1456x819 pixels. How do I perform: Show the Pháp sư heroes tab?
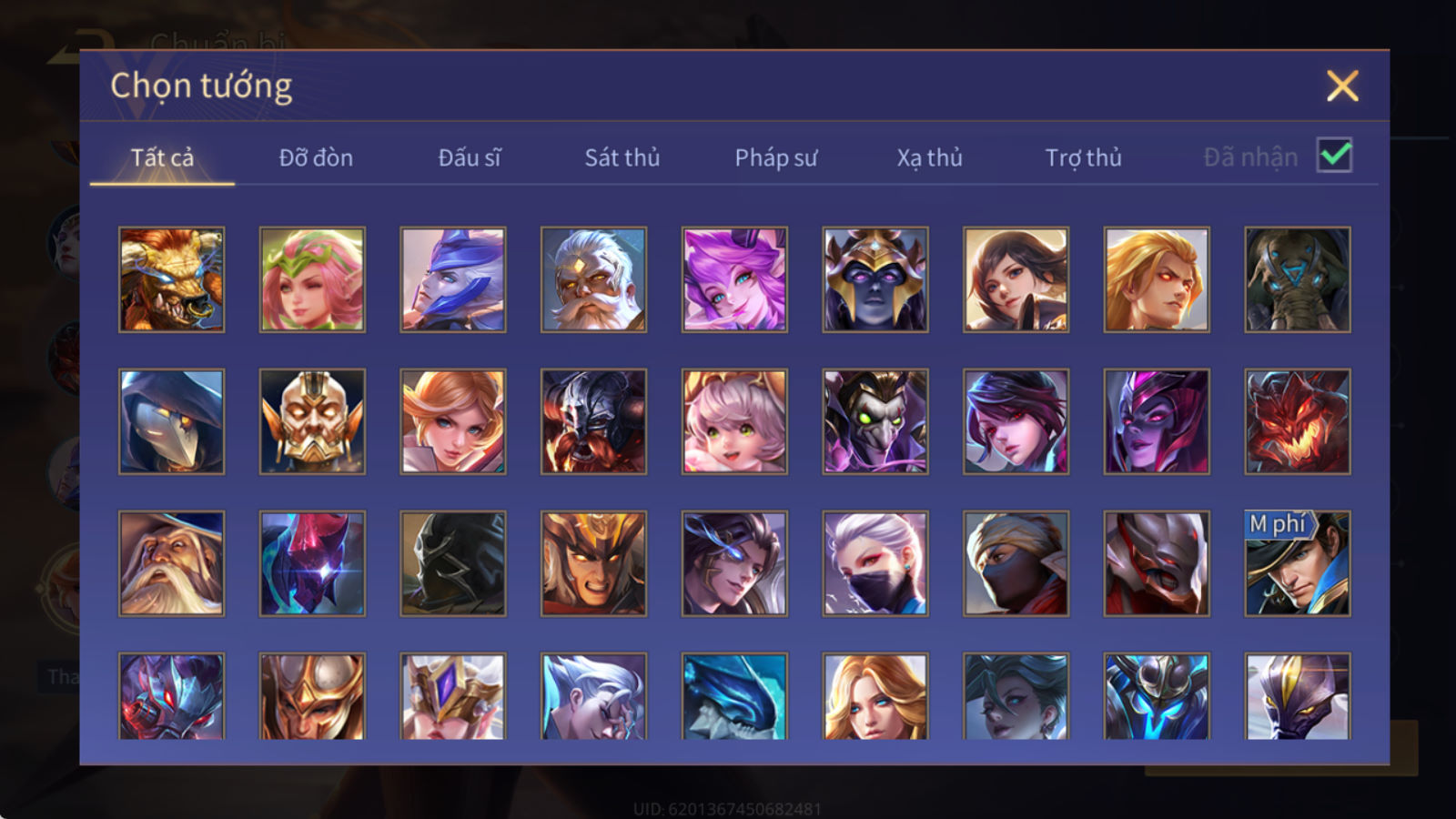[x=775, y=157]
